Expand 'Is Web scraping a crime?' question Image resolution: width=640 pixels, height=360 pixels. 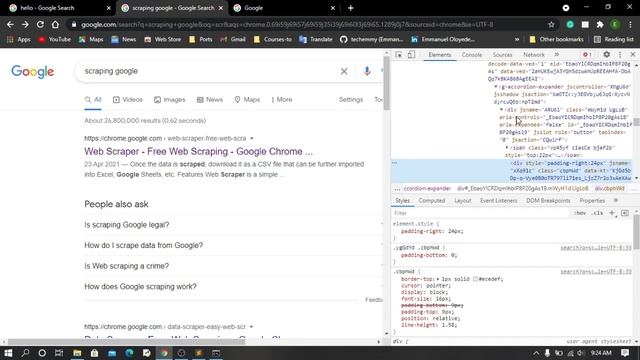[233, 266]
